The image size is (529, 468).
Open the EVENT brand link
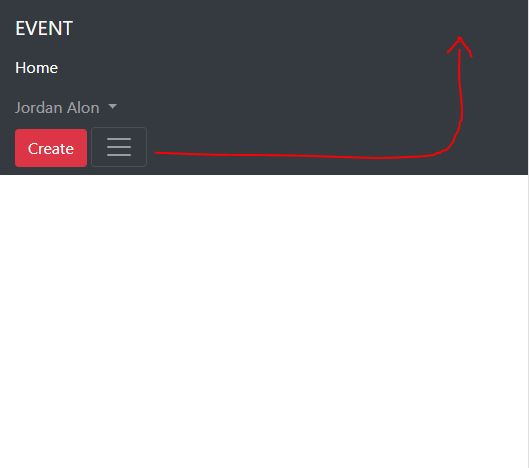[x=44, y=28]
